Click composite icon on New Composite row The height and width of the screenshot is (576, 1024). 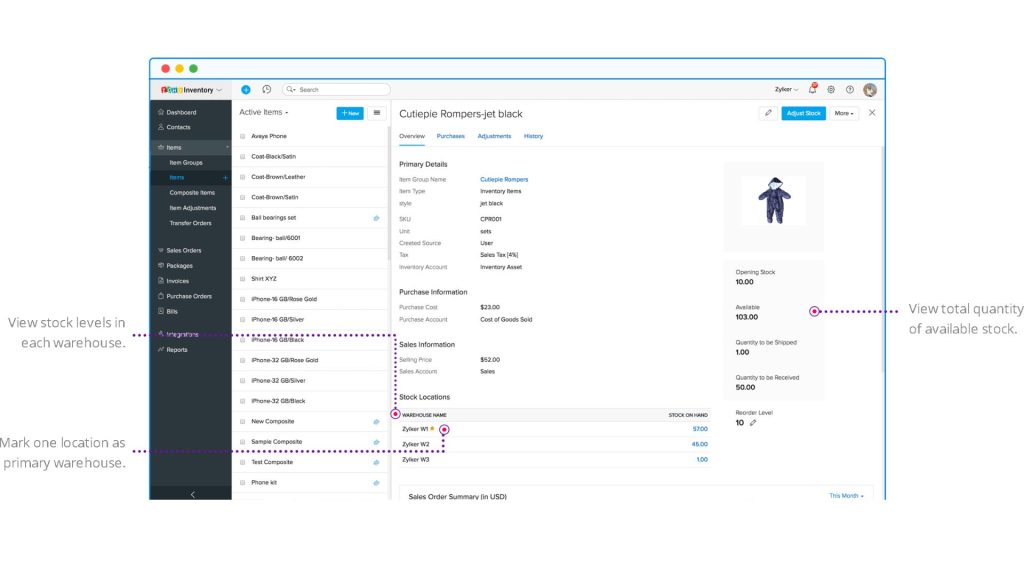pyautogui.click(x=376, y=422)
